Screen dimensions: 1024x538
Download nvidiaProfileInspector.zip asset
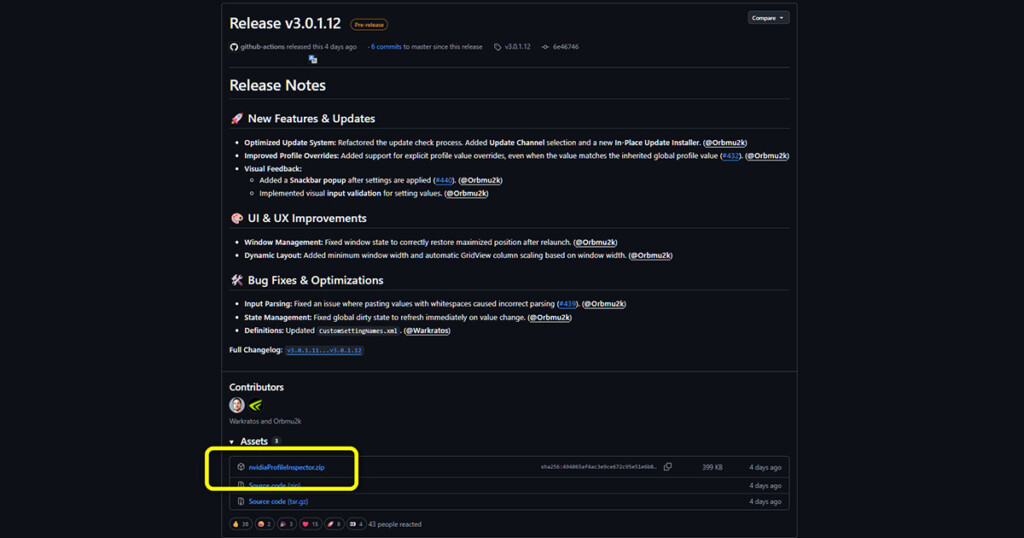(286, 467)
